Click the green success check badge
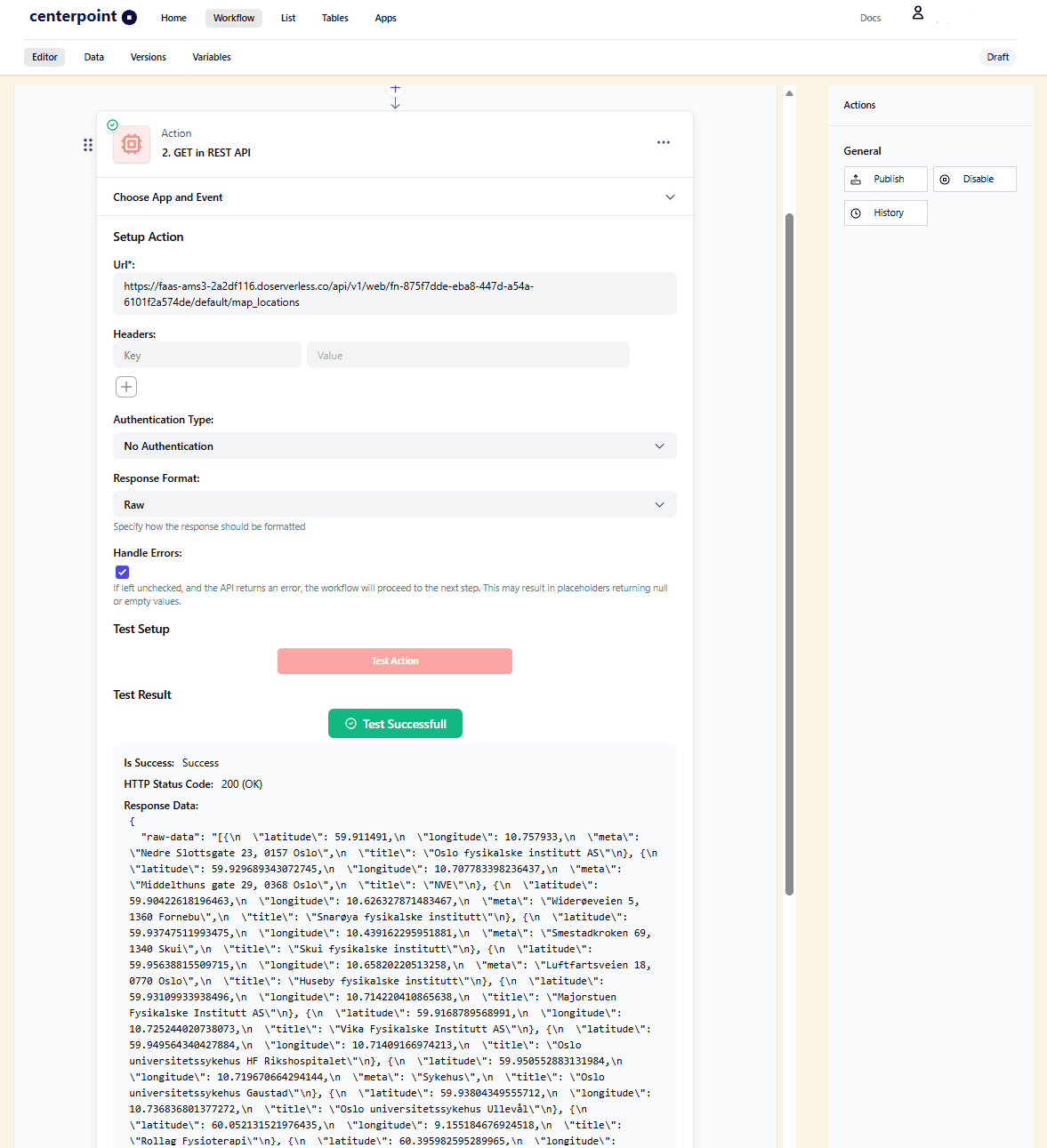This screenshot has height=1148, width=1047. click(x=112, y=124)
